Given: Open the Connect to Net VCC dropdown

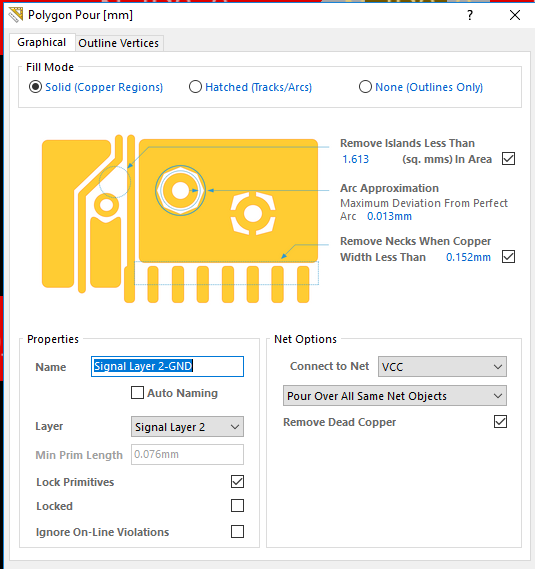Looking at the screenshot, I should tap(442, 367).
